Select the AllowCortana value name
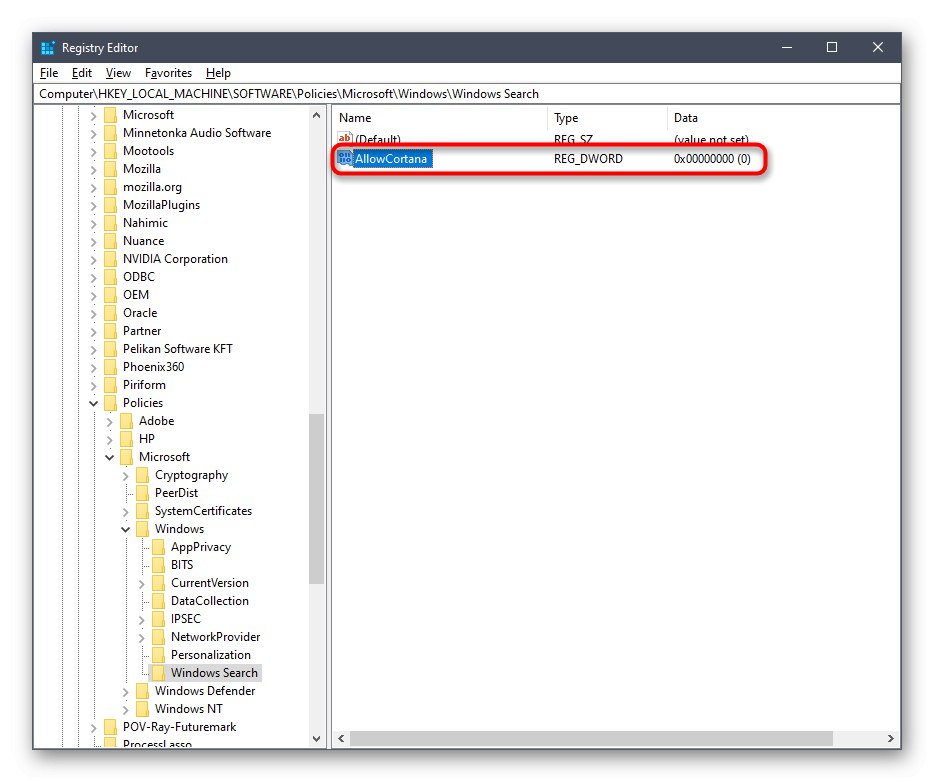Screen dimensions: 934x782 pos(391,159)
